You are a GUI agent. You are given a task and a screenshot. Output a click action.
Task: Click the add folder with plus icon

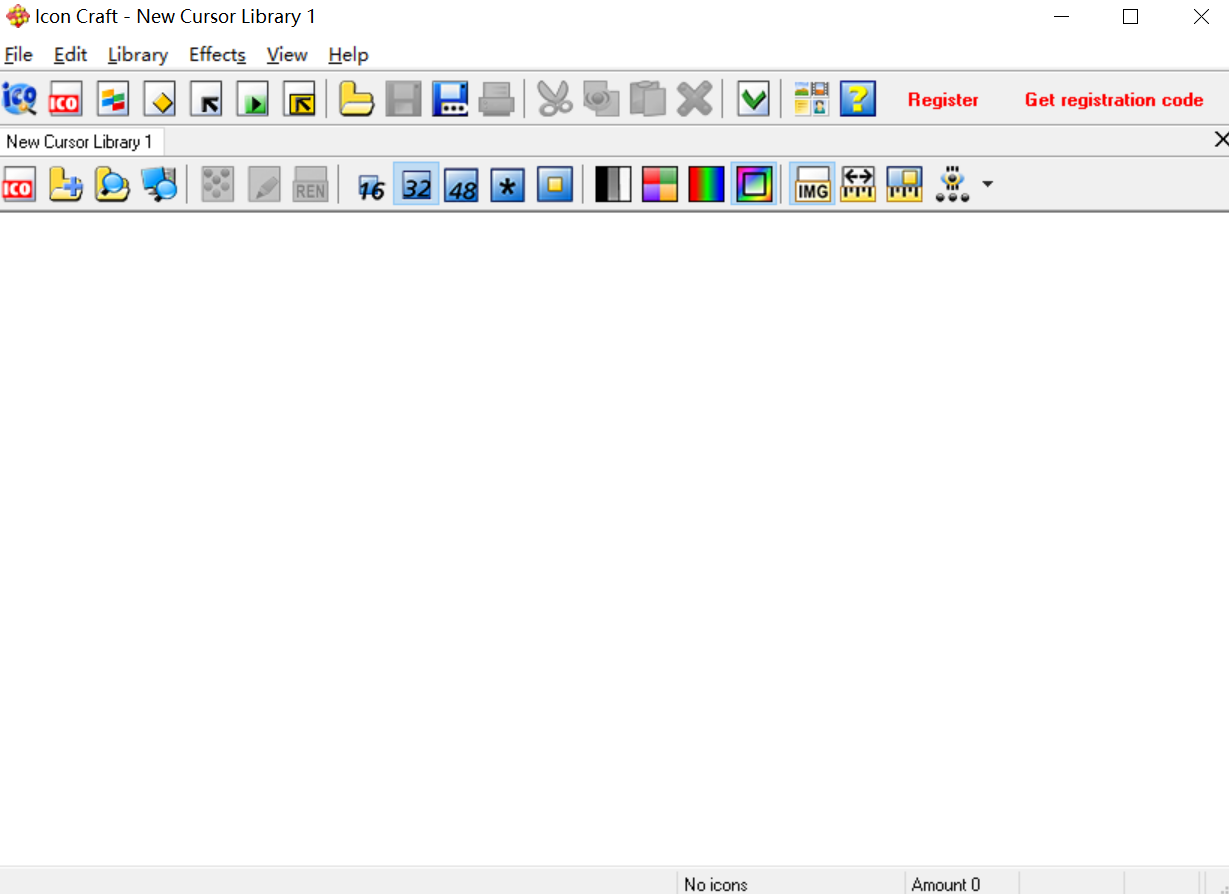pos(66,185)
